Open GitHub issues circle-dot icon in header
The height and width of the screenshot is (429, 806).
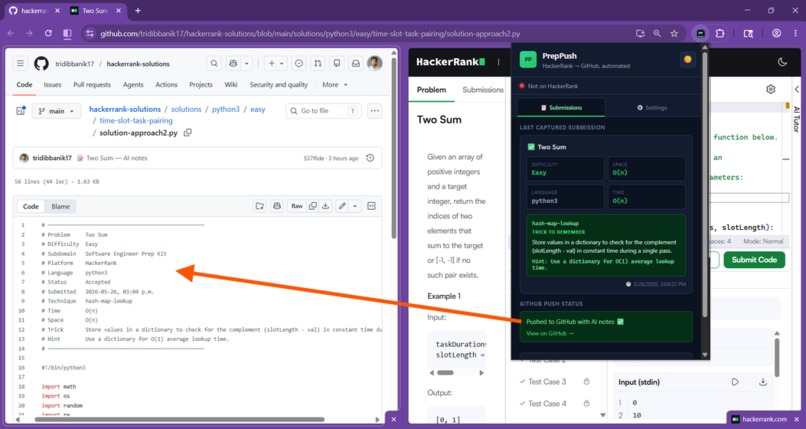[298, 64]
